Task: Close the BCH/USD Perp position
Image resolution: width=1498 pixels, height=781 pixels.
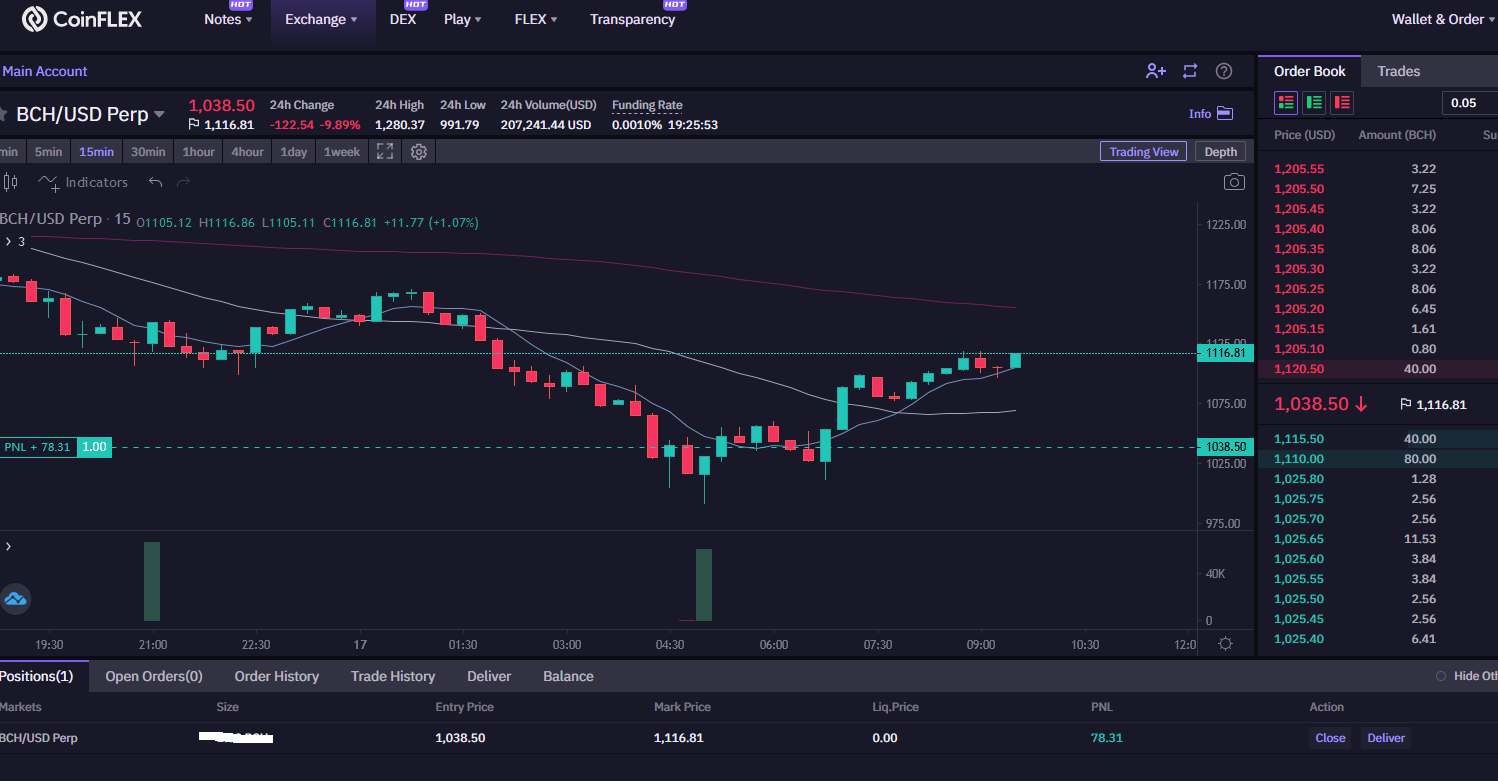Action: 1330,738
